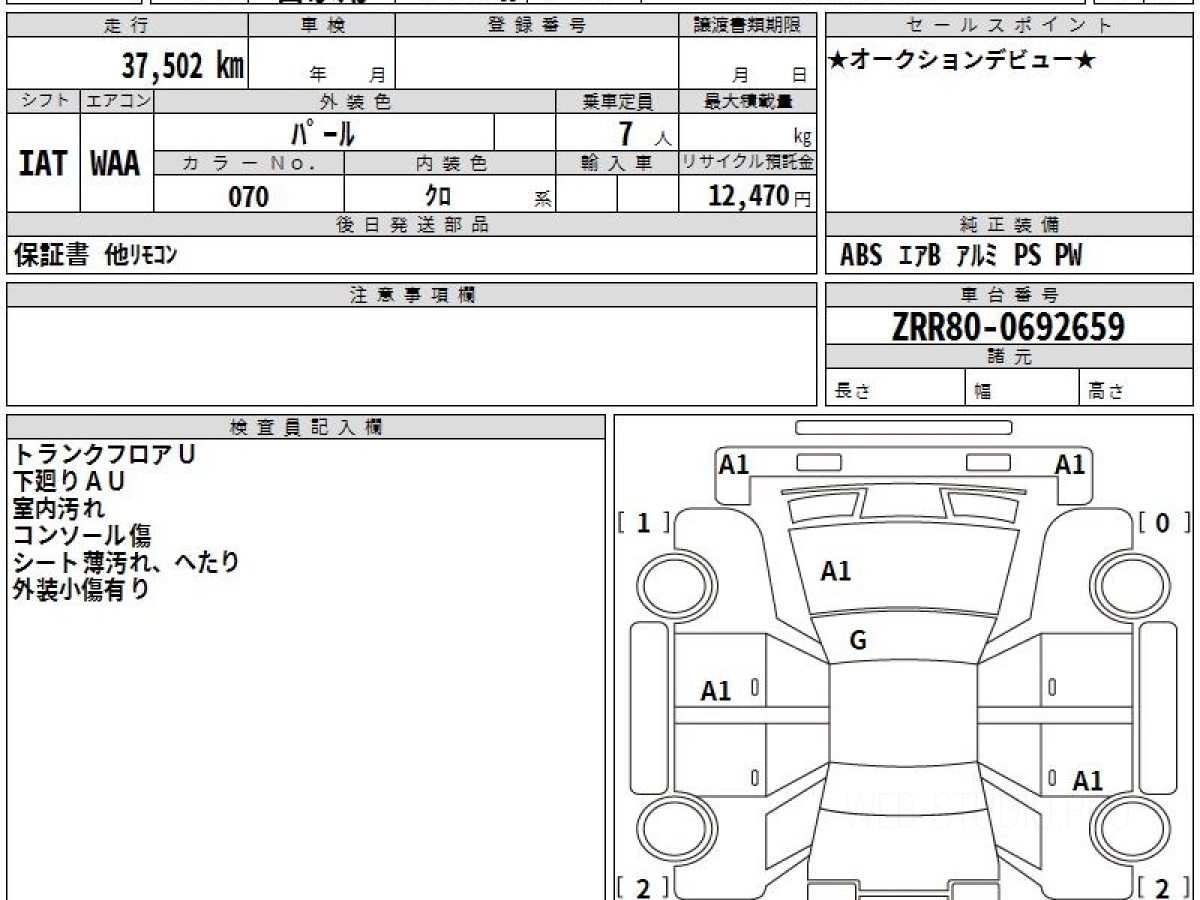Click the 乗車定員 header cell
This screenshot has width=1200, height=900.
pyautogui.click(x=617, y=102)
